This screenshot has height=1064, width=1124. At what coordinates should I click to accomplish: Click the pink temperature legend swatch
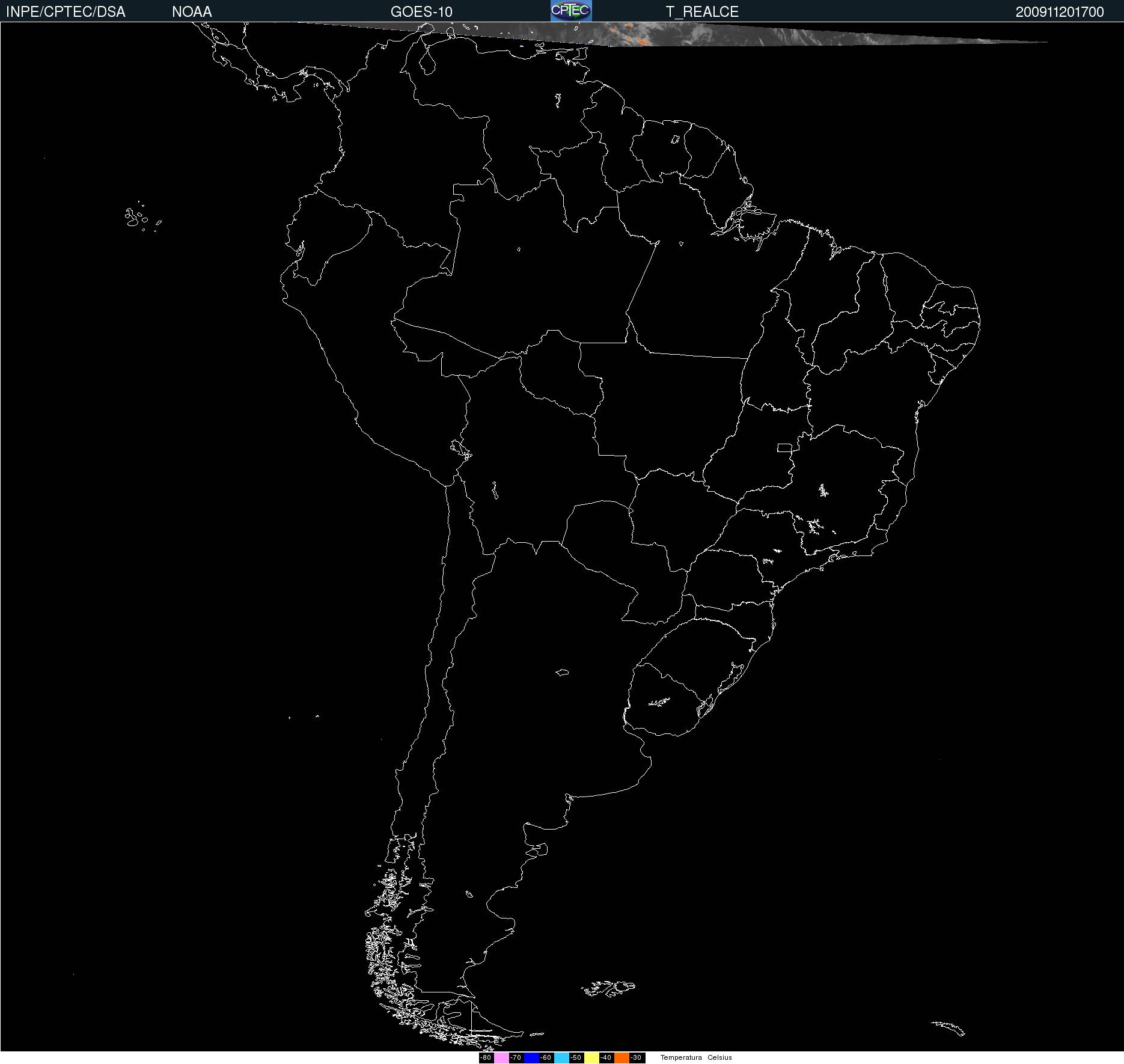coord(501,1057)
